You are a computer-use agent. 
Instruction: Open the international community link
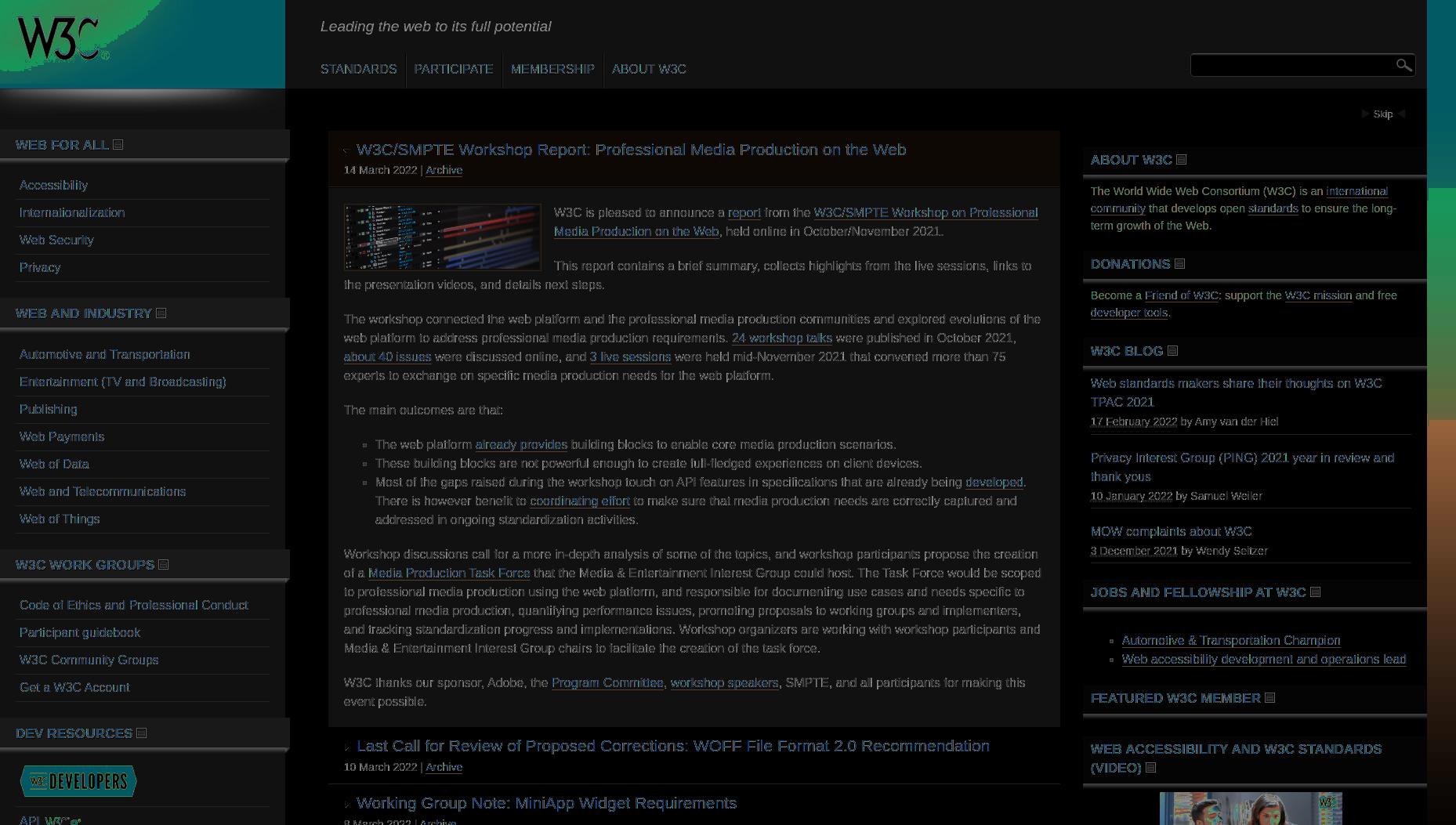(x=1239, y=200)
